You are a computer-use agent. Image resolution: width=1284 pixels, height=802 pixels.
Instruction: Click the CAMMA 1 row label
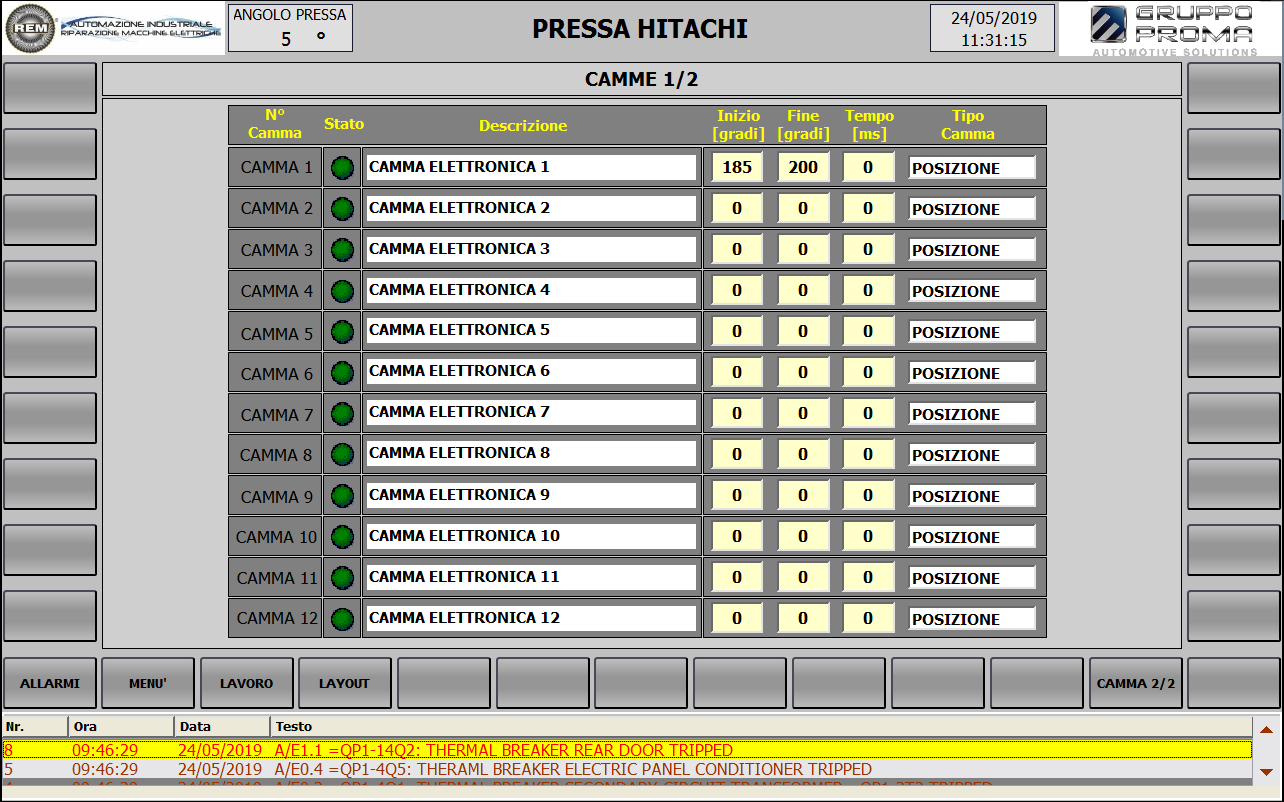point(275,168)
